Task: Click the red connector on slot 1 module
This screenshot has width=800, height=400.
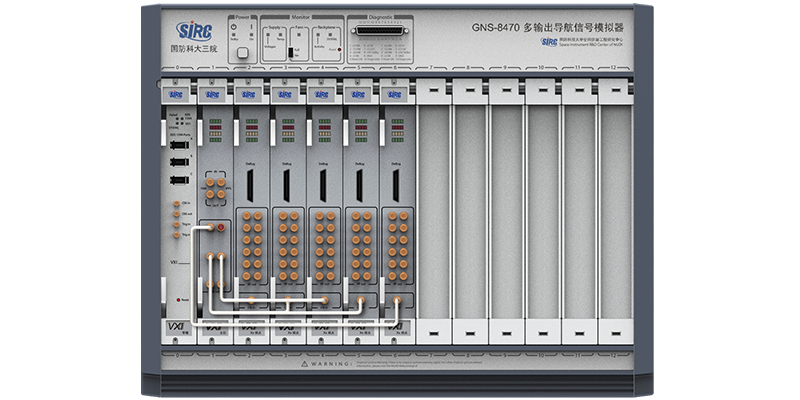Action: click(x=222, y=229)
